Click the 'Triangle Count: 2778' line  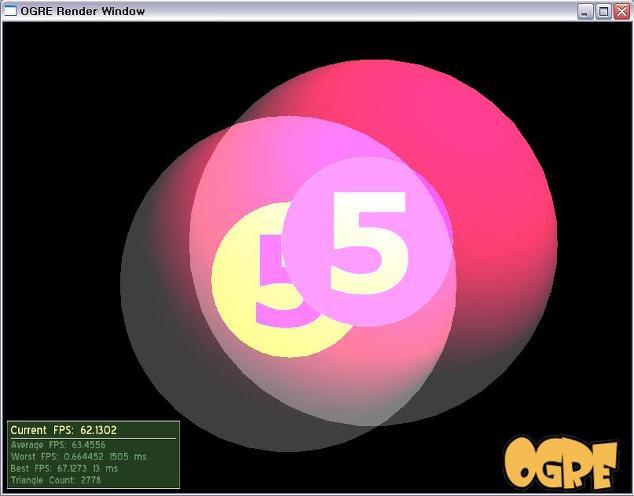pos(56,480)
